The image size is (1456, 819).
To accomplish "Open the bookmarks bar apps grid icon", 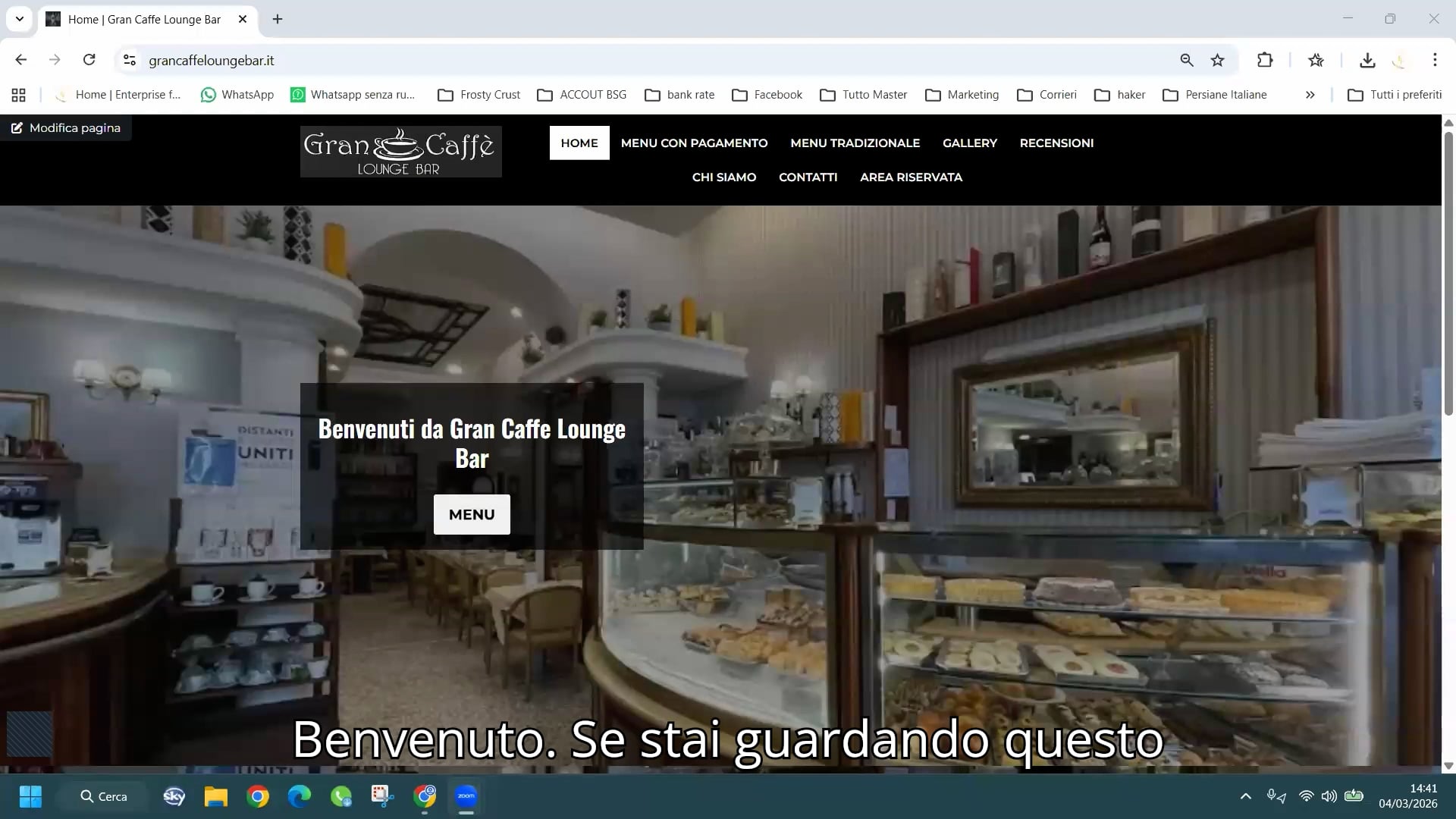I will point(19,95).
